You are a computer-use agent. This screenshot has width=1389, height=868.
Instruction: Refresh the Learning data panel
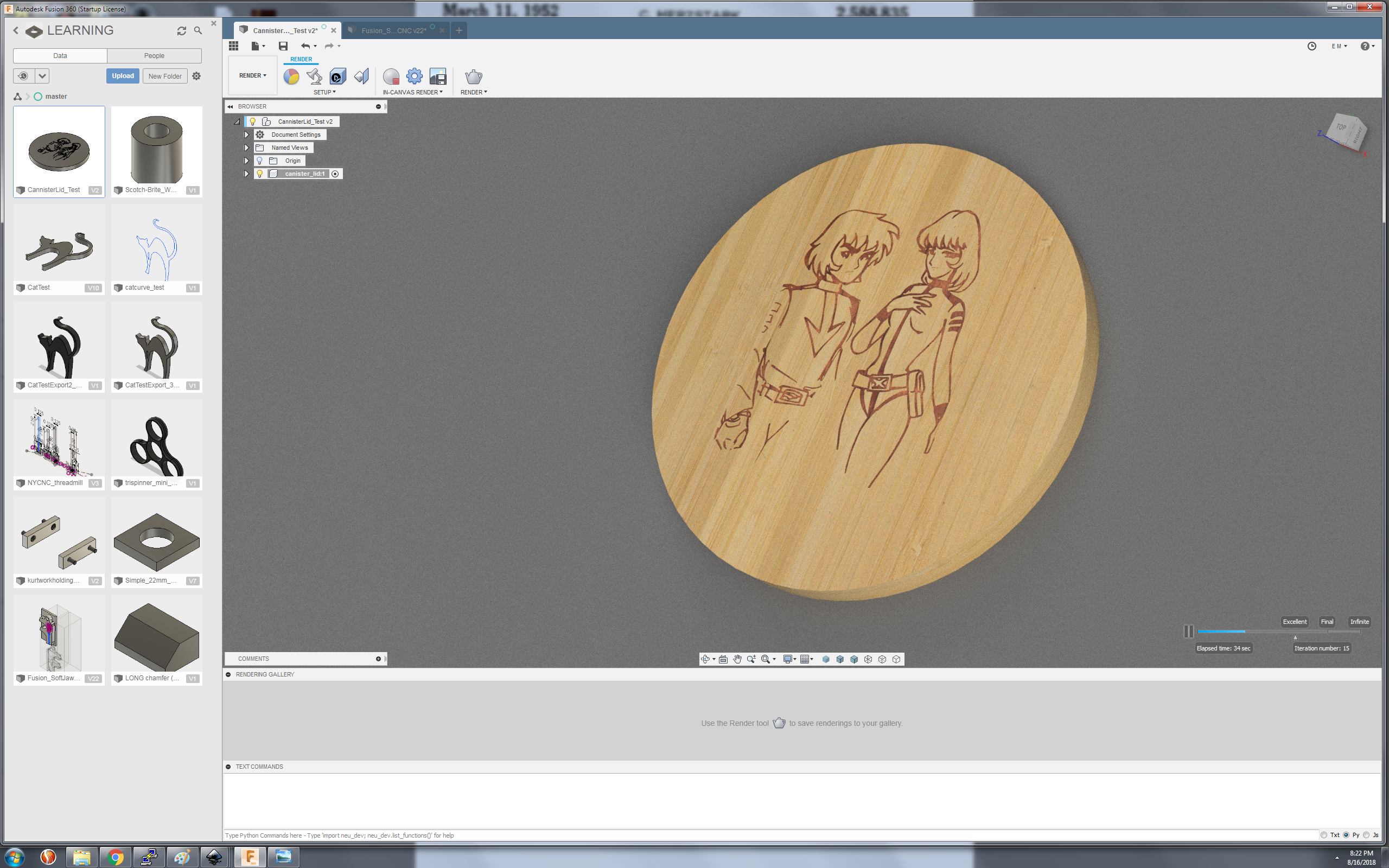pos(181,30)
